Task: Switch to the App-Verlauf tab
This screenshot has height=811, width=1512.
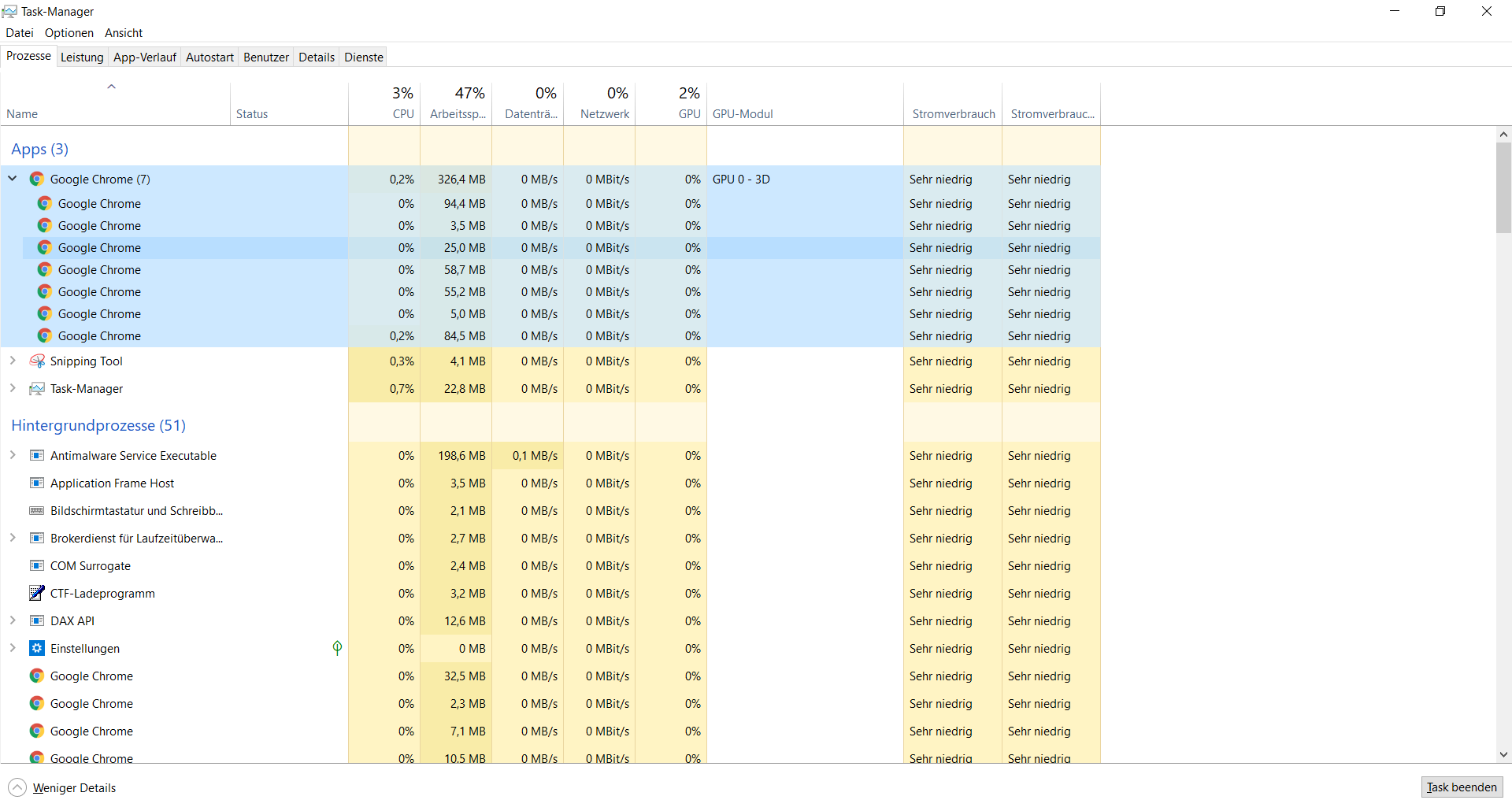Action: click(145, 57)
